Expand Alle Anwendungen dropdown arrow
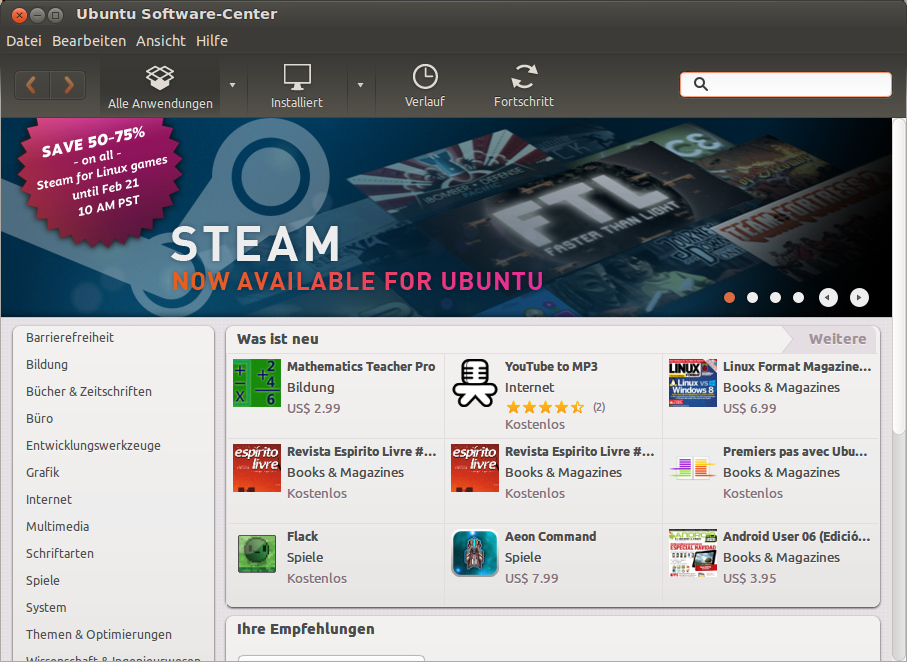 click(233, 85)
